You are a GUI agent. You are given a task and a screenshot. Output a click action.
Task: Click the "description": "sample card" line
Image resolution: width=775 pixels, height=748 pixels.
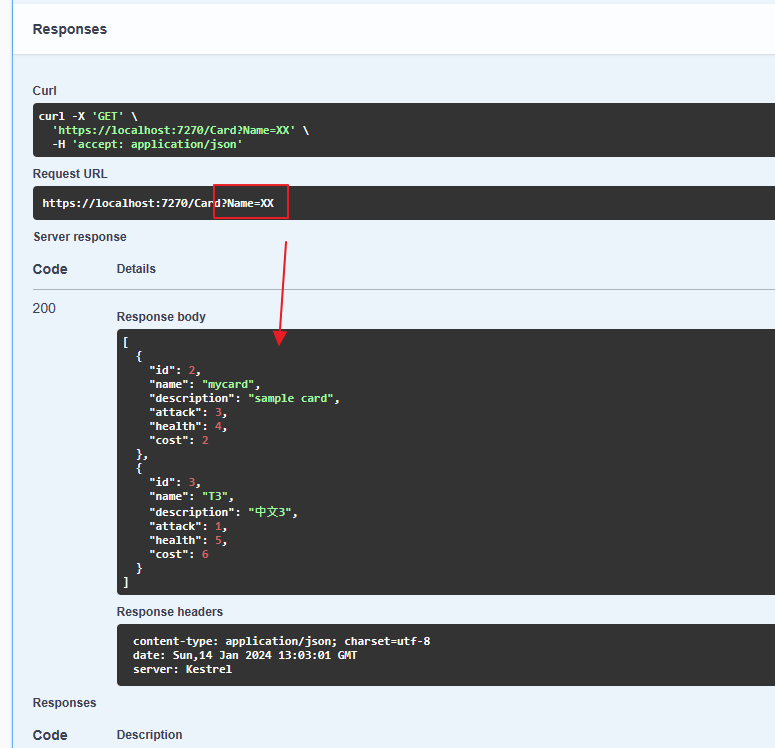coord(244,398)
